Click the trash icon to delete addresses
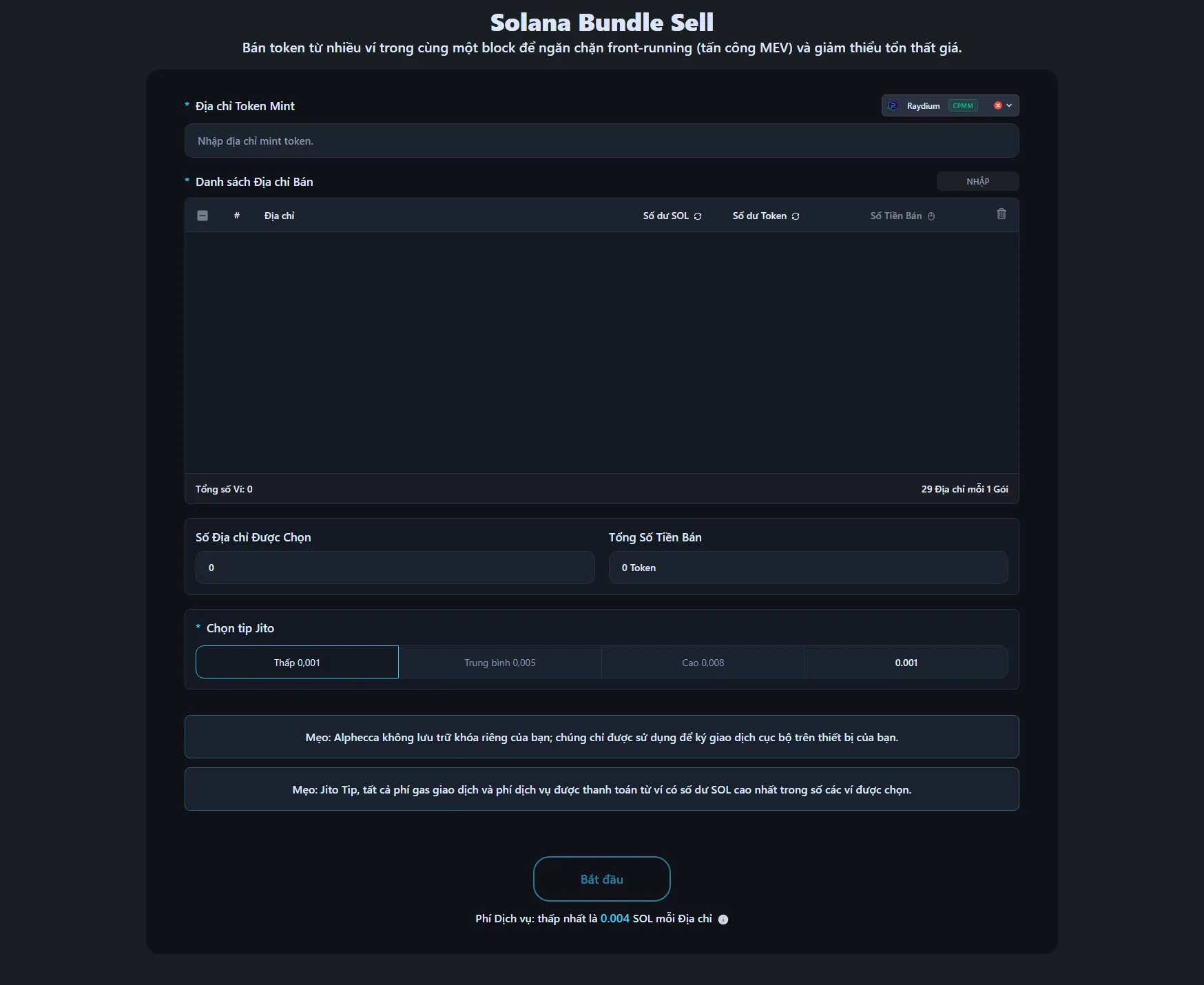The width and height of the screenshot is (1204, 985). pos(1001,214)
